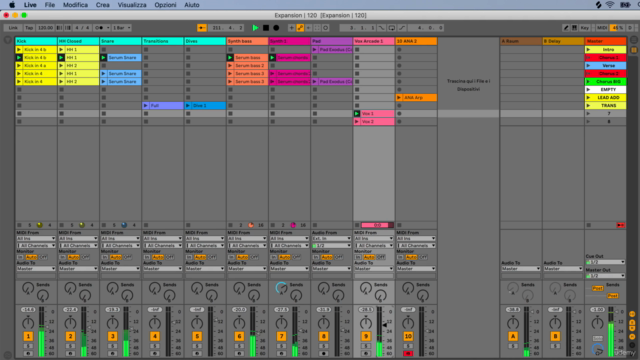Screen dimensions: 640x360
Task: Click the Synth bass track header
Action: (x=247, y=41)
